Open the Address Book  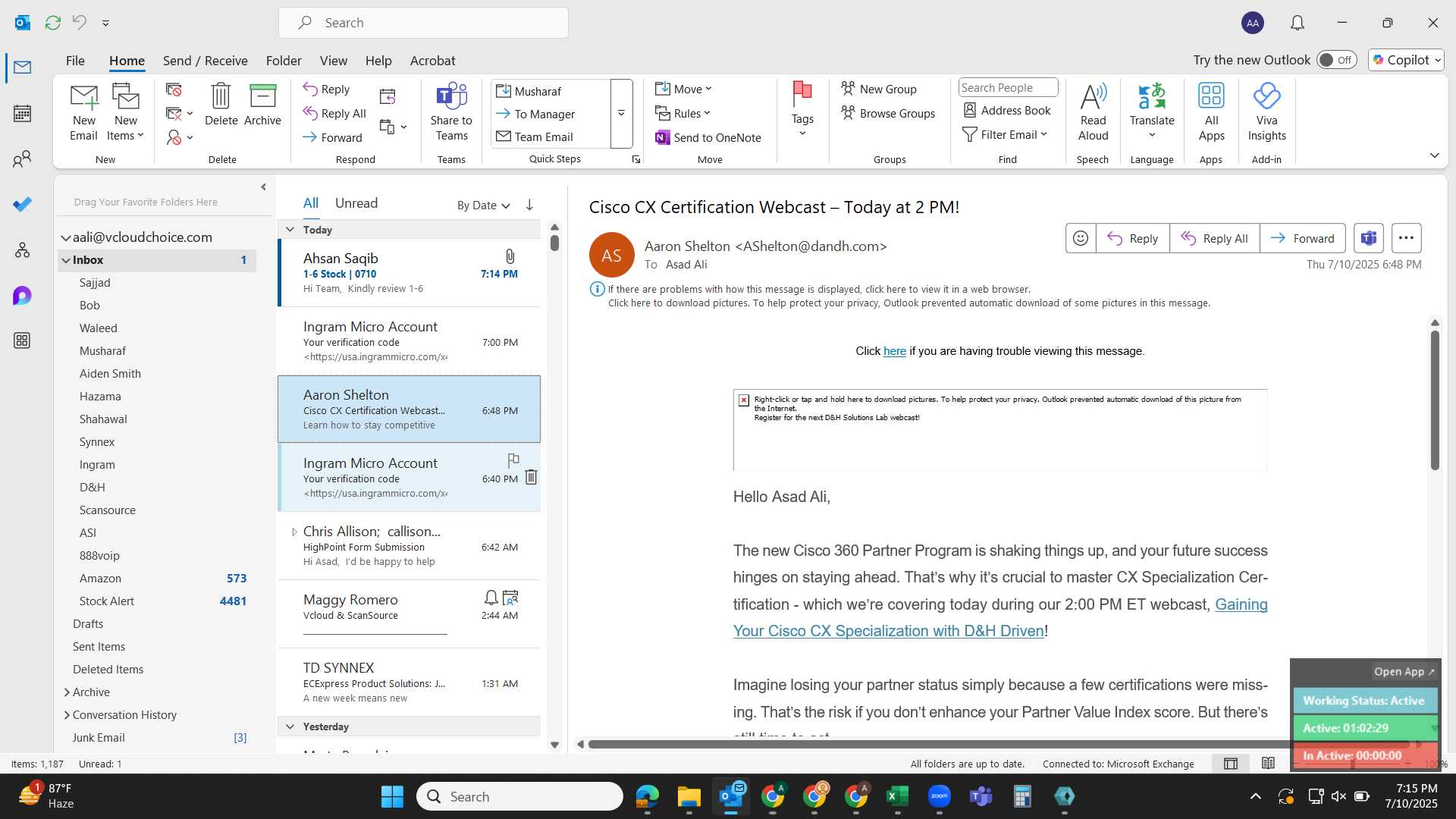(x=1007, y=110)
